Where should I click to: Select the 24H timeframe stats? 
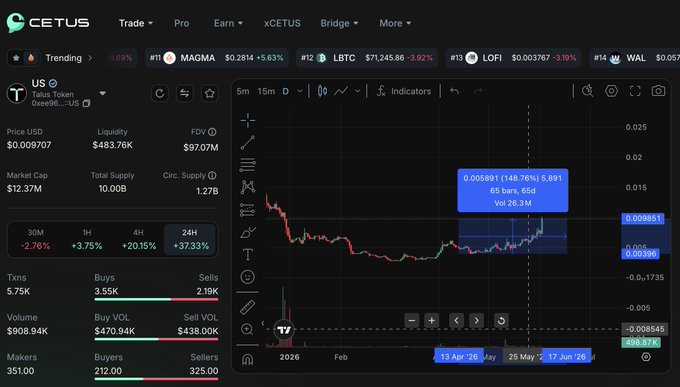tap(190, 239)
